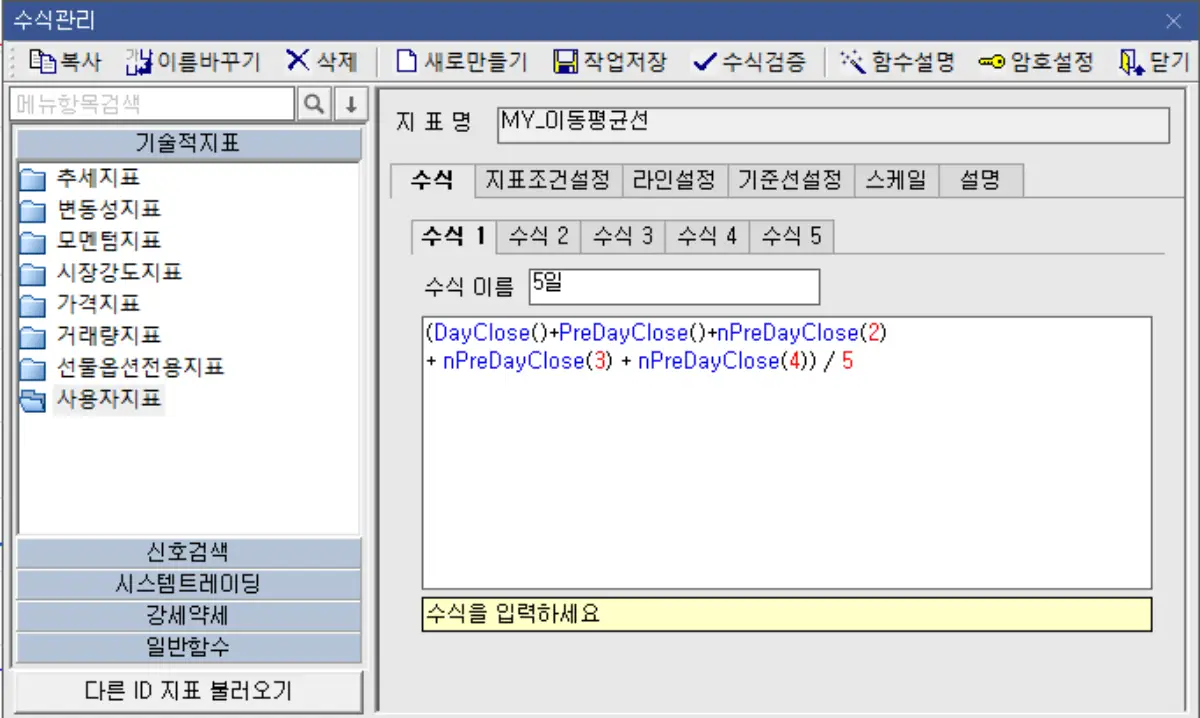The height and width of the screenshot is (718, 1200).
Task: Select the 스케일 tab
Action: (896, 180)
